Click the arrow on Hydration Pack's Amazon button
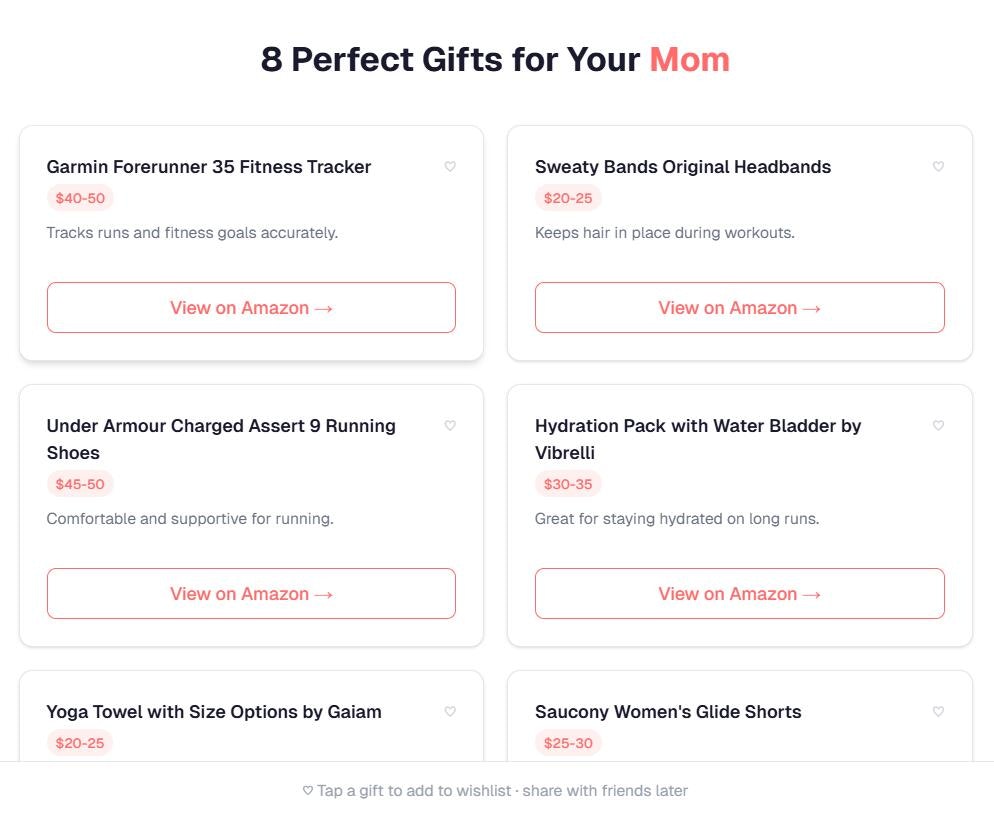Image resolution: width=994 pixels, height=817 pixels. pyautogui.click(x=812, y=594)
